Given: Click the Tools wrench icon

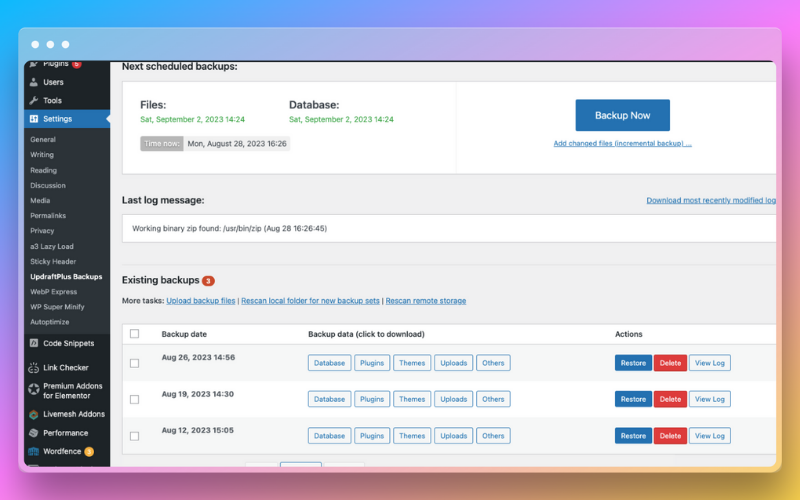Looking at the screenshot, I should [x=34, y=101].
